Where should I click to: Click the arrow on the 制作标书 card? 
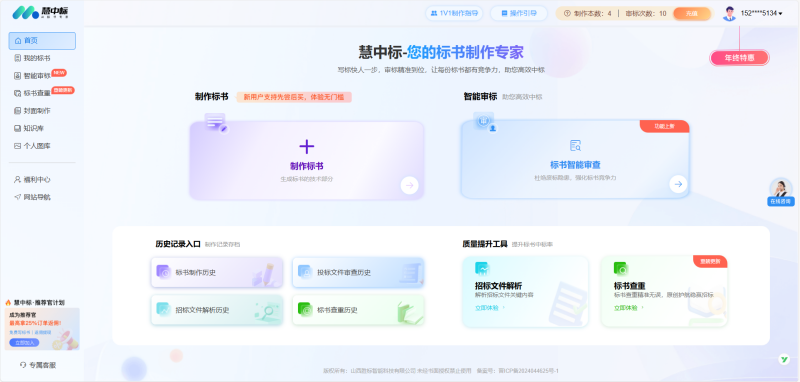409,185
